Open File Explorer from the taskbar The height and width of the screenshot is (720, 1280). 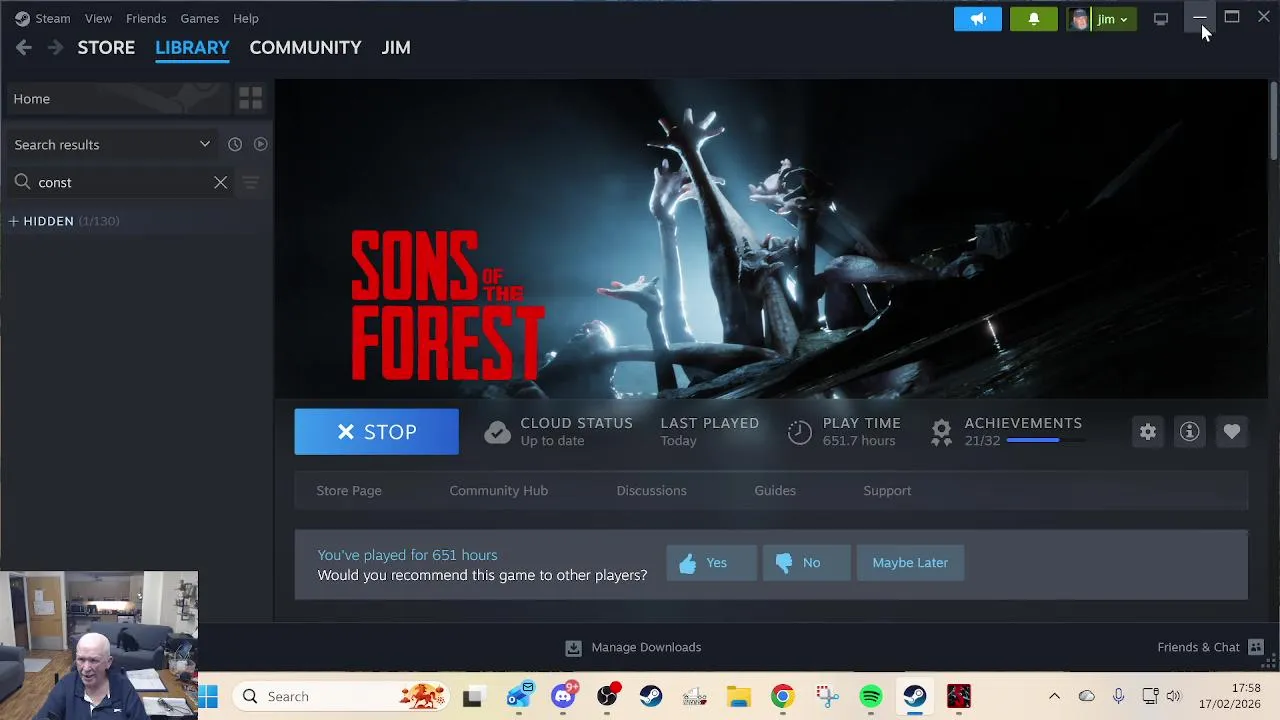(738, 696)
